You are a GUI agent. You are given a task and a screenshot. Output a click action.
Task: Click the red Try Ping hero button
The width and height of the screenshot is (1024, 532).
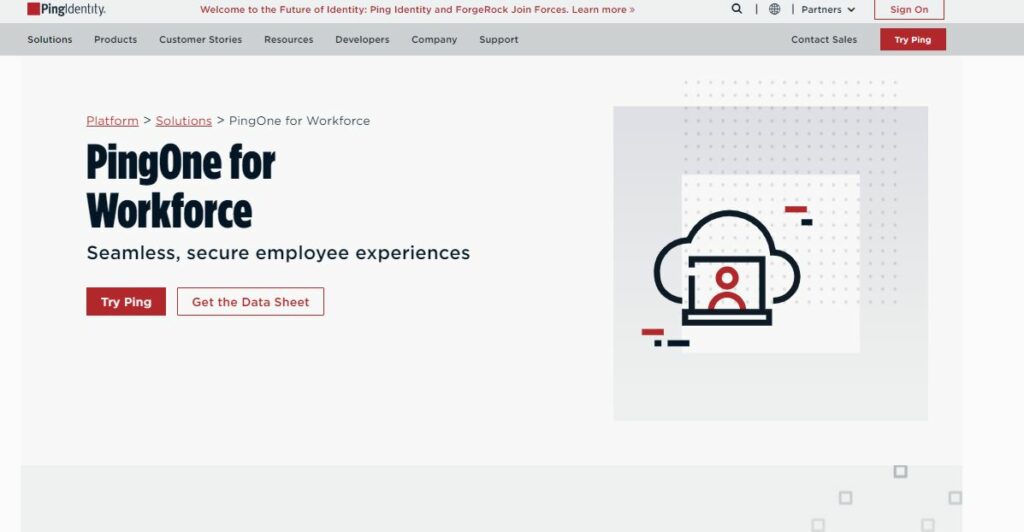(126, 302)
